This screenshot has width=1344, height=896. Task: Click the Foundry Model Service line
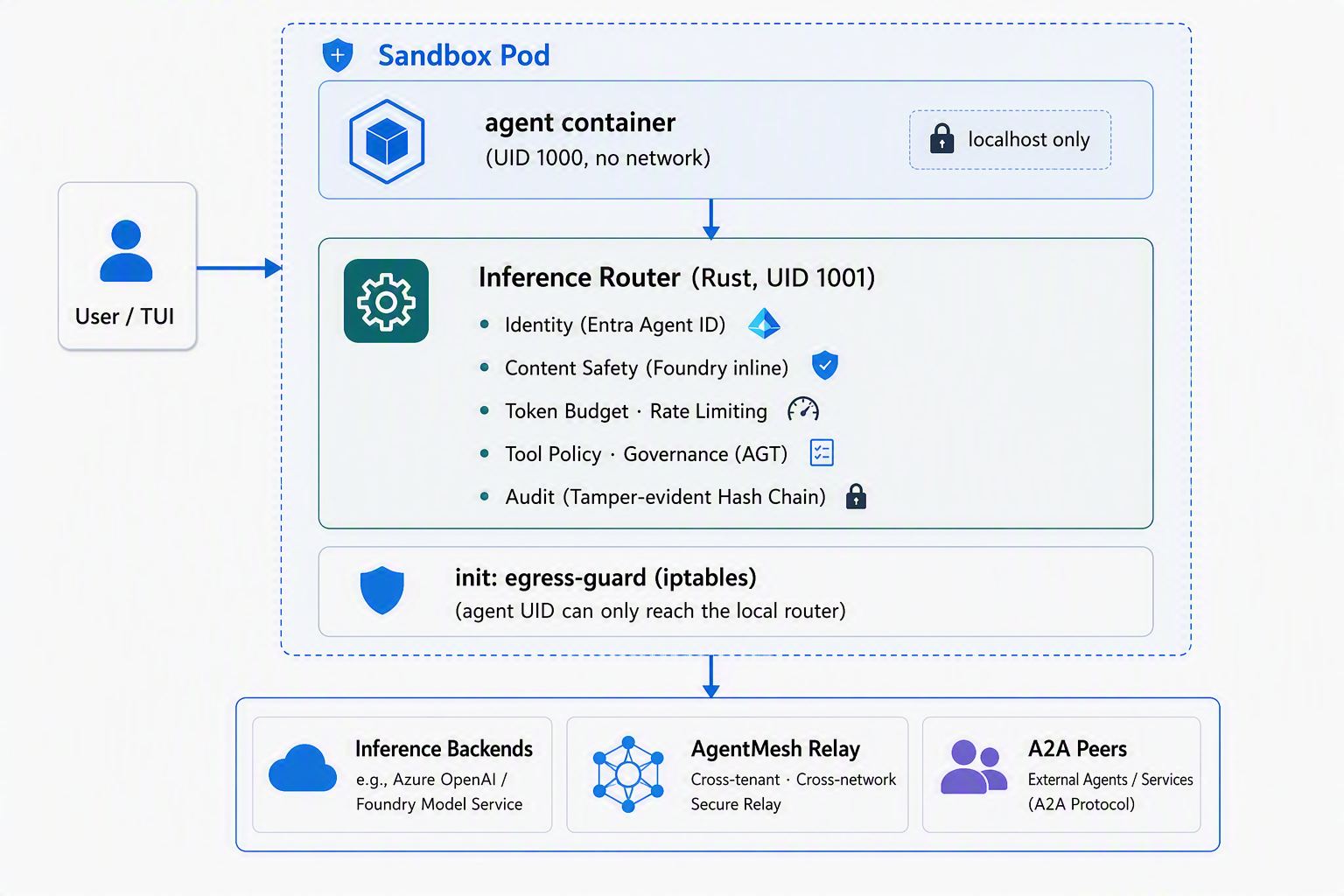[x=439, y=804]
